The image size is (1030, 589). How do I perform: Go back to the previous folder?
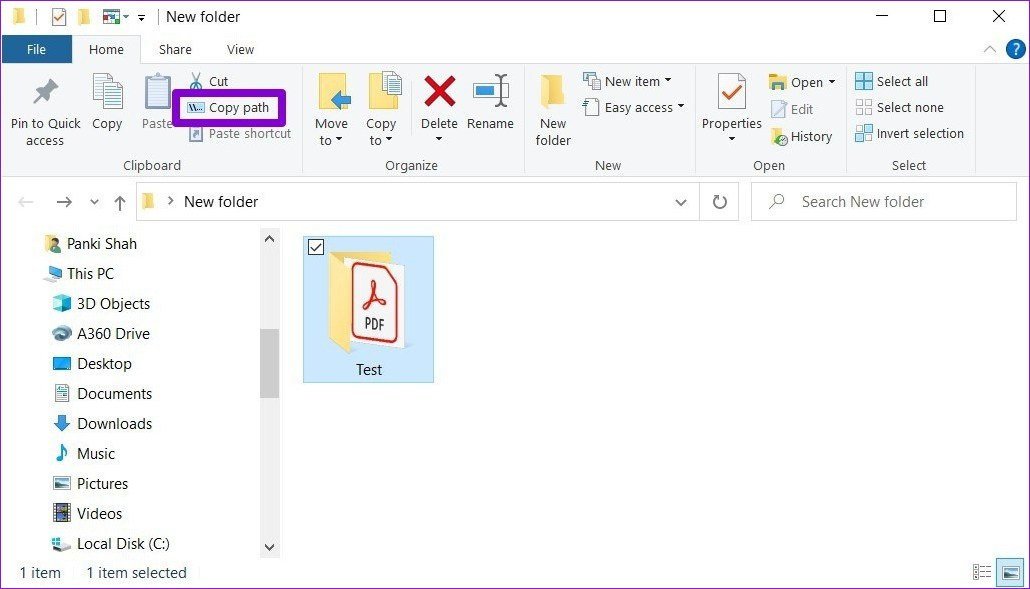click(x=26, y=202)
